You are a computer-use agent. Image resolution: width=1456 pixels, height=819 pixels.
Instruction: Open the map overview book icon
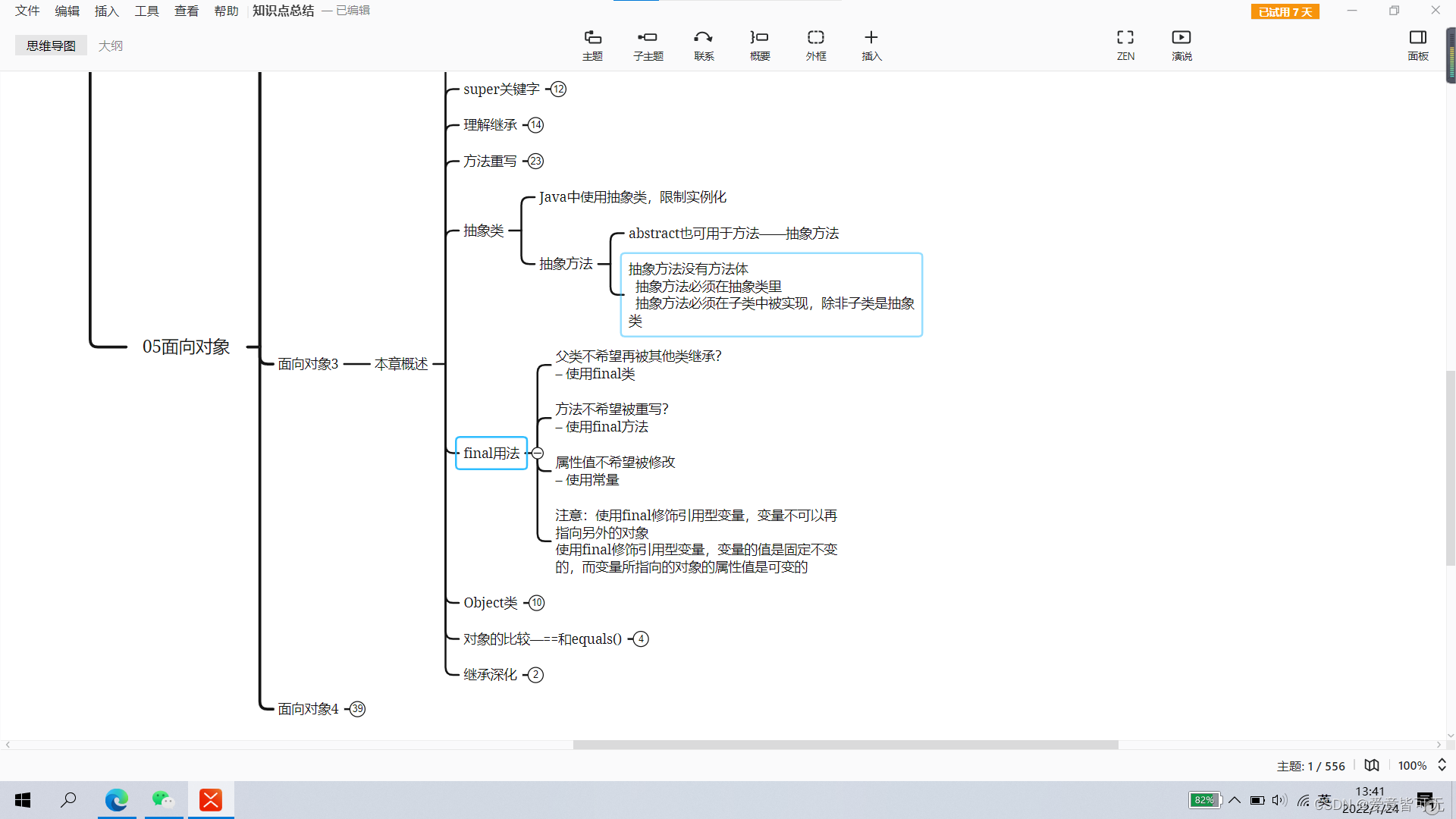click(x=1372, y=765)
